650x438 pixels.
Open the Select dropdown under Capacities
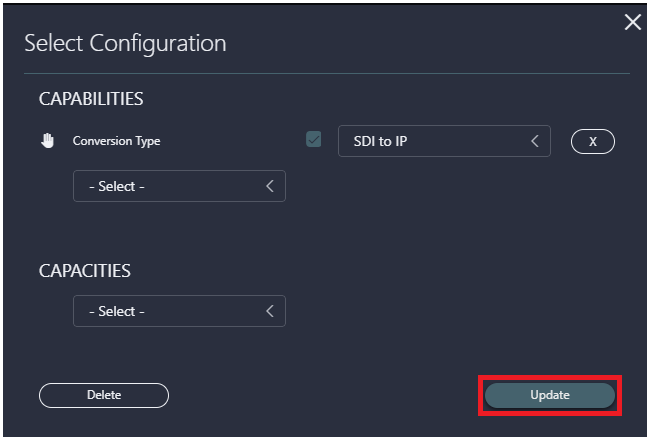pyautogui.click(x=179, y=311)
